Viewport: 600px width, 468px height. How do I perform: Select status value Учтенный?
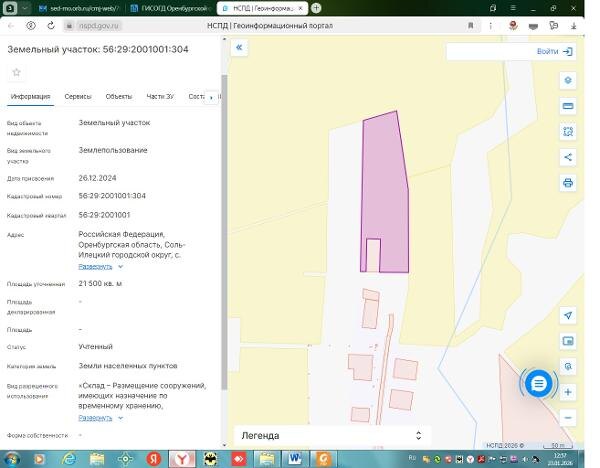96,347
